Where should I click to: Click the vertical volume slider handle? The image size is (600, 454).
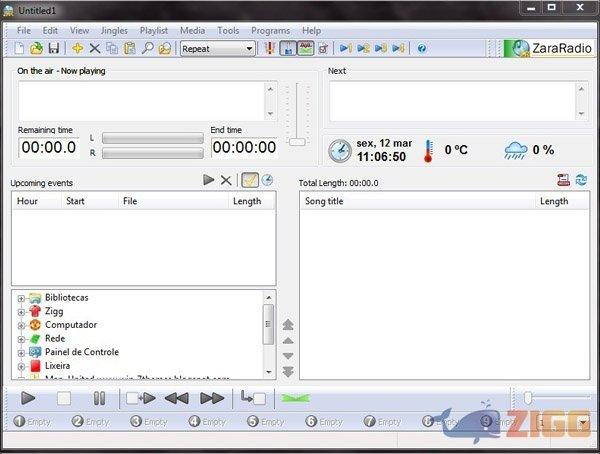pos(296,141)
